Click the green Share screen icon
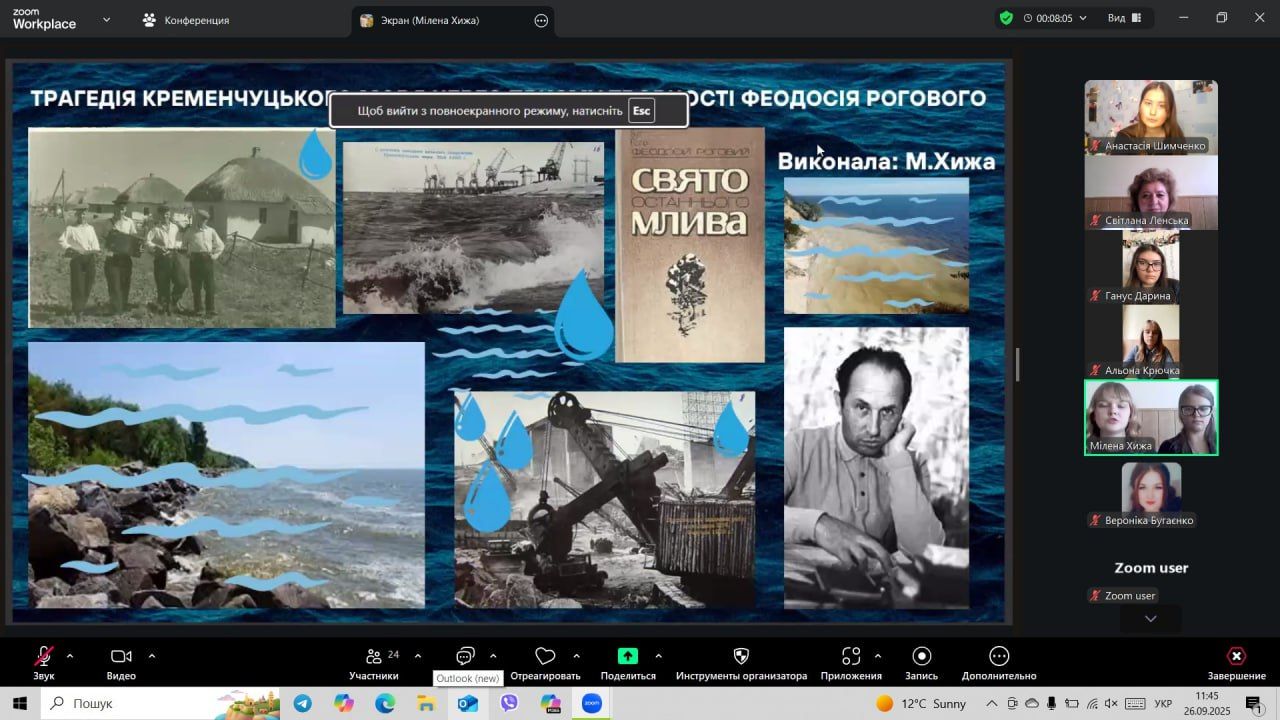This screenshot has height=720, width=1280. (x=628, y=657)
